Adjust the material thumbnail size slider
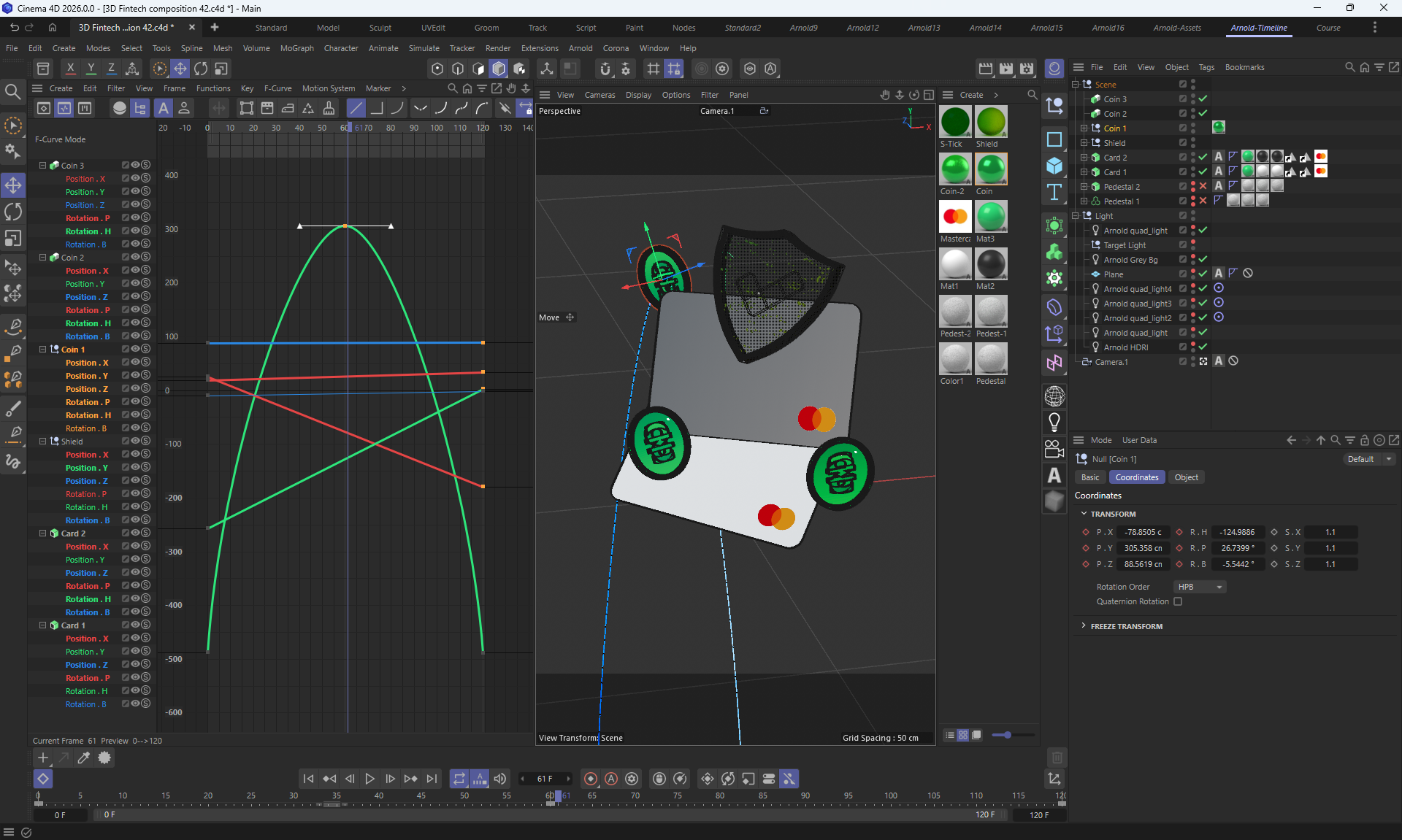This screenshot has width=1402, height=840. [1008, 735]
